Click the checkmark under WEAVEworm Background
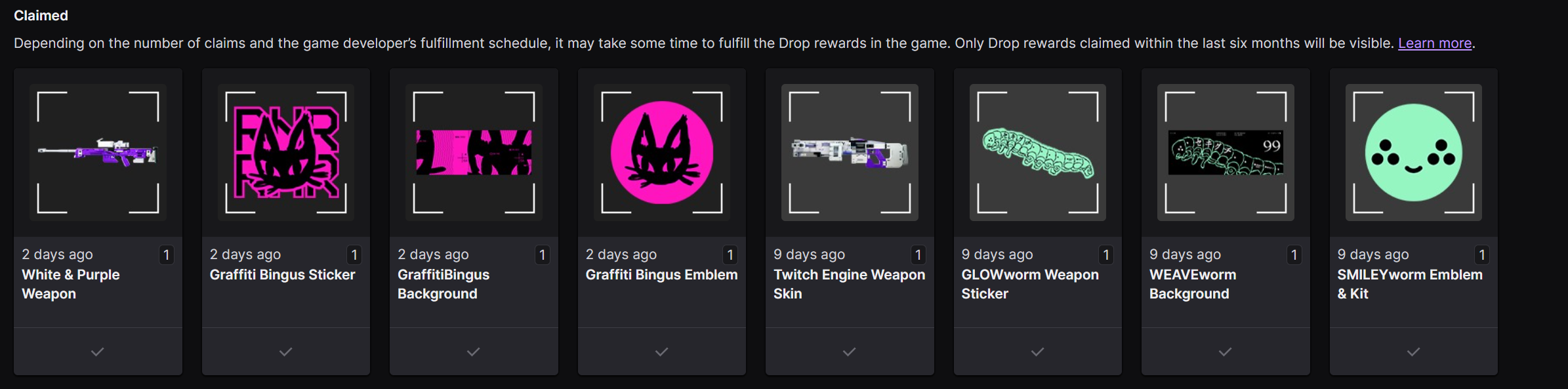Viewport: 1568px width, 389px height. click(x=1226, y=352)
